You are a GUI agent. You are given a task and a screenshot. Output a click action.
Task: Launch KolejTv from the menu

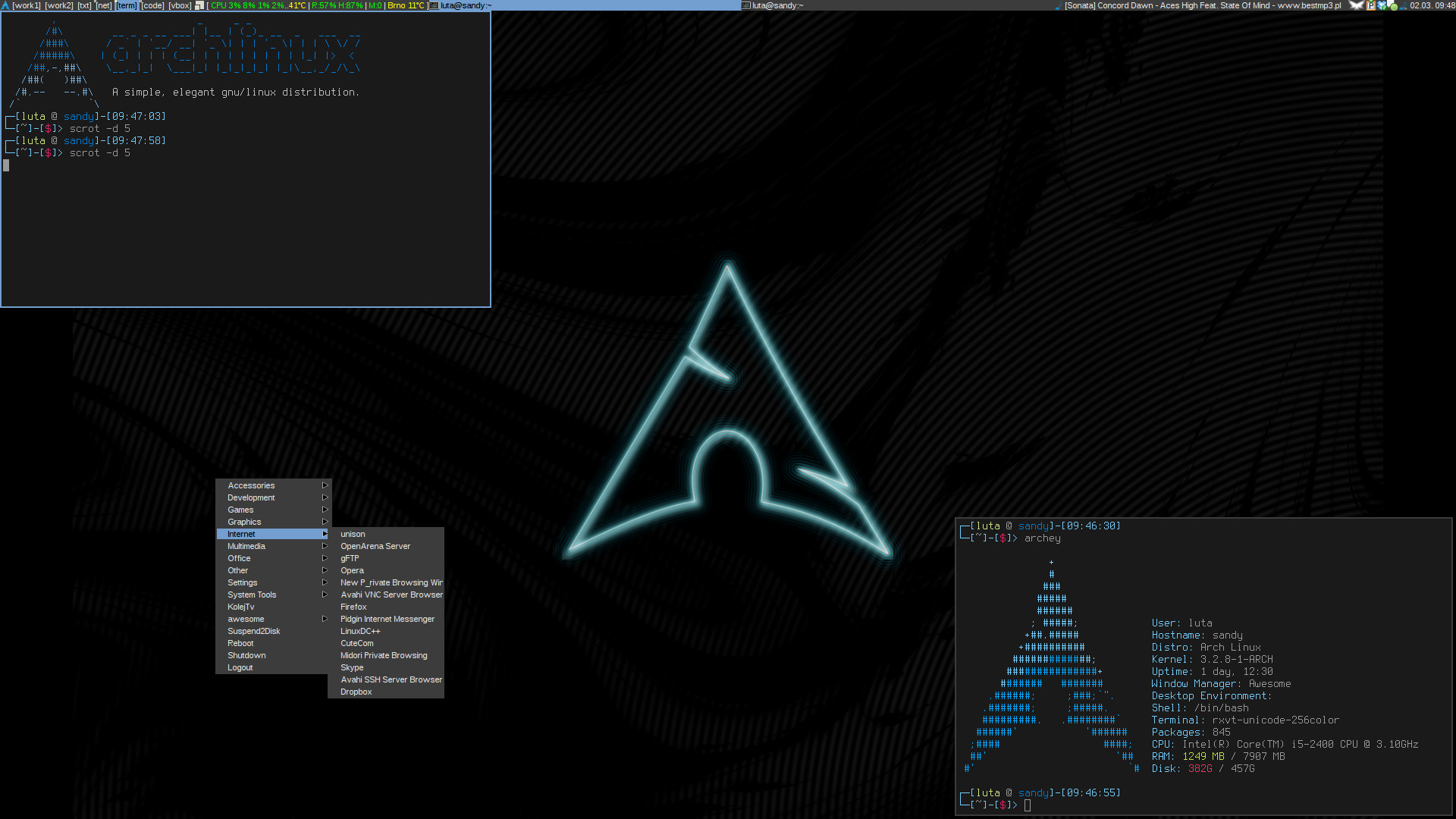coord(274,607)
